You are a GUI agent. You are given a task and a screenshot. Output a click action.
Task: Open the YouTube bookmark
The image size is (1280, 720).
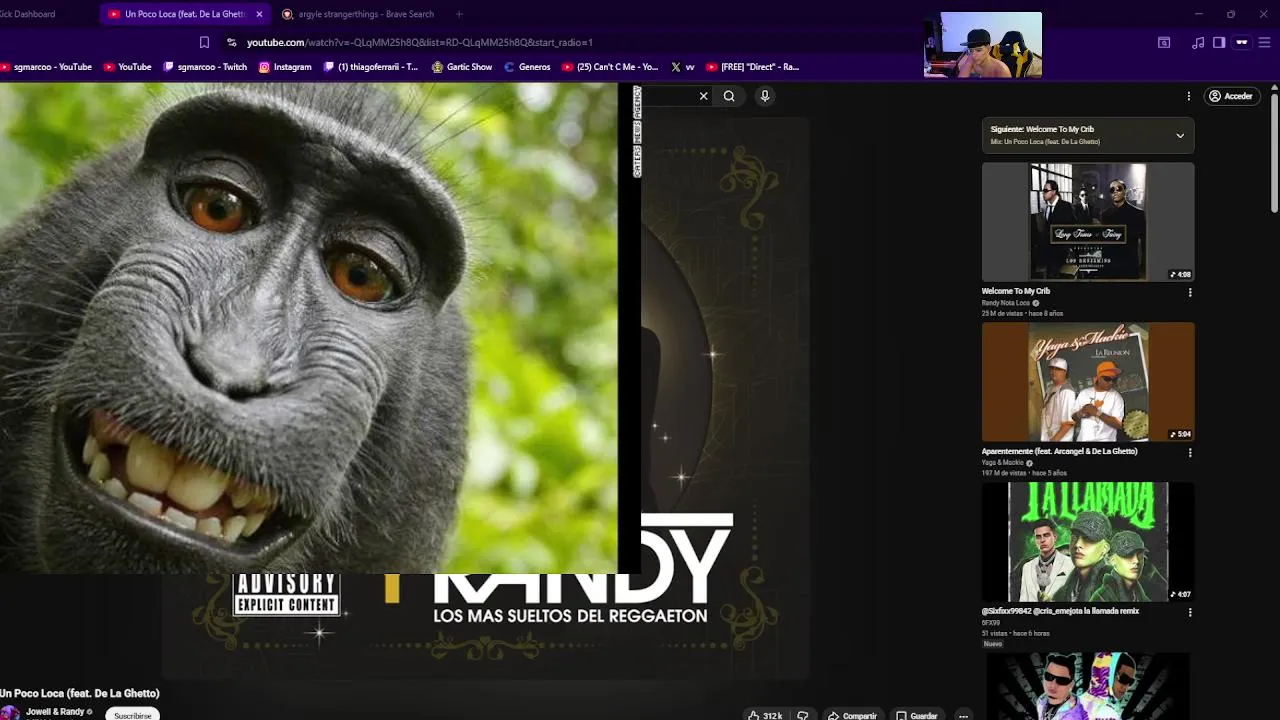coord(127,67)
